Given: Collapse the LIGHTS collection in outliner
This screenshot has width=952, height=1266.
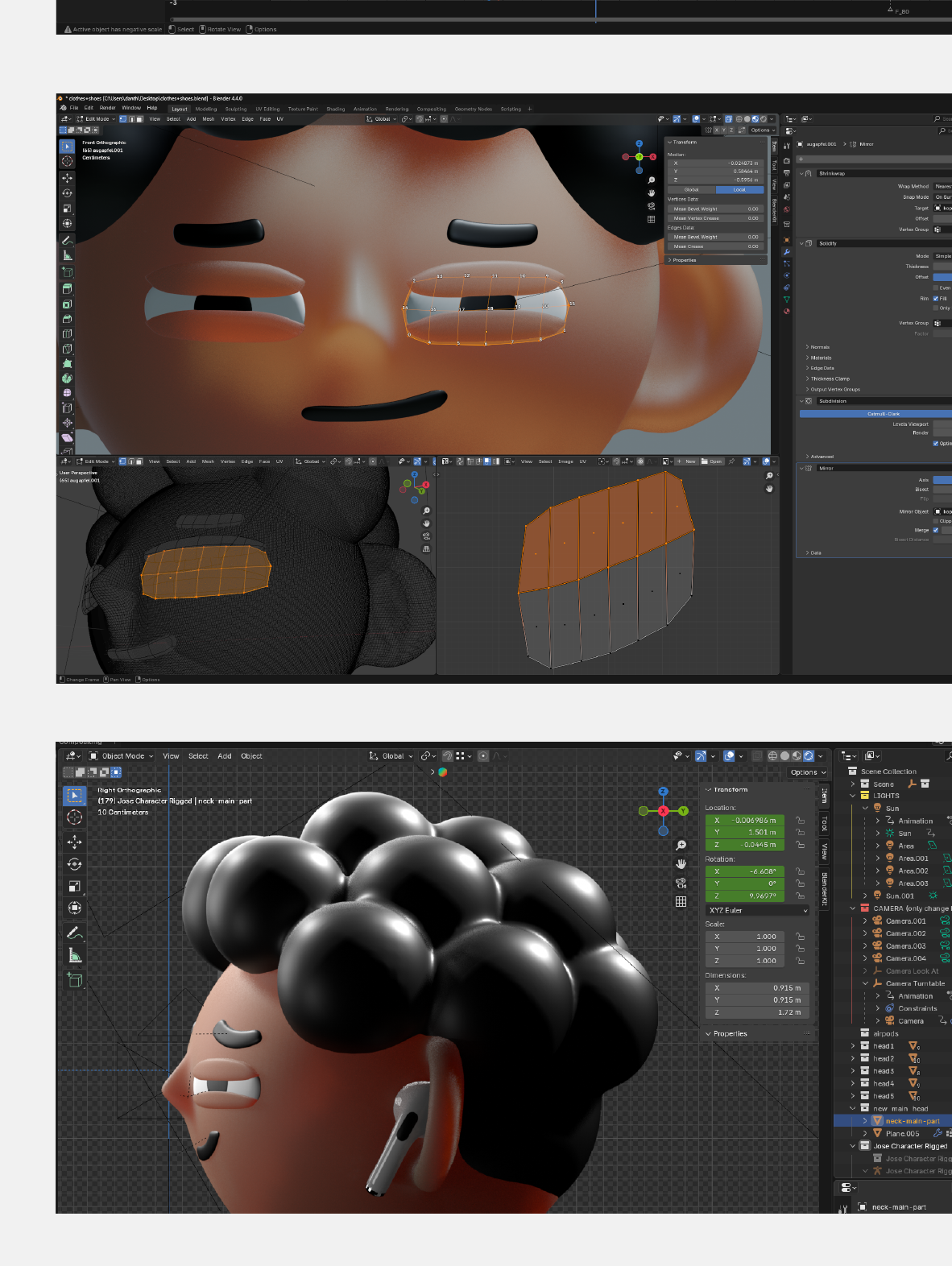Looking at the screenshot, I should click(x=853, y=796).
